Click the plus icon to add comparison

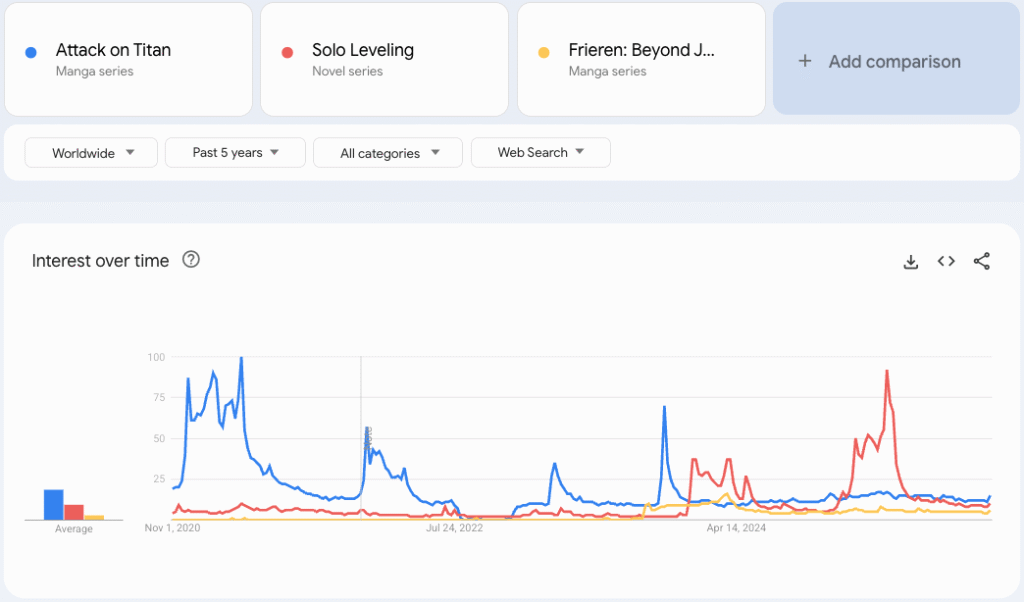click(805, 61)
